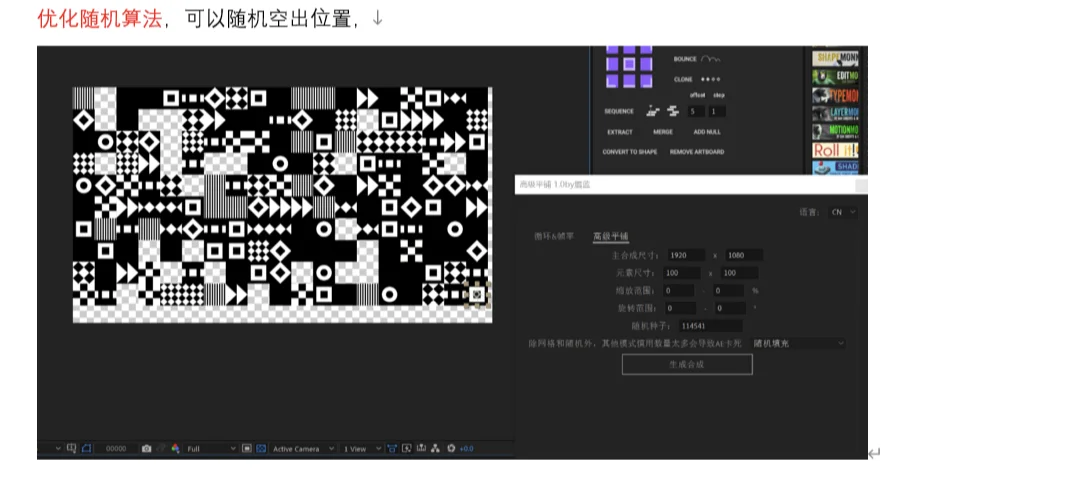Click the 00000 current time display
This screenshot has width=1071, height=484.
tap(116, 449)
